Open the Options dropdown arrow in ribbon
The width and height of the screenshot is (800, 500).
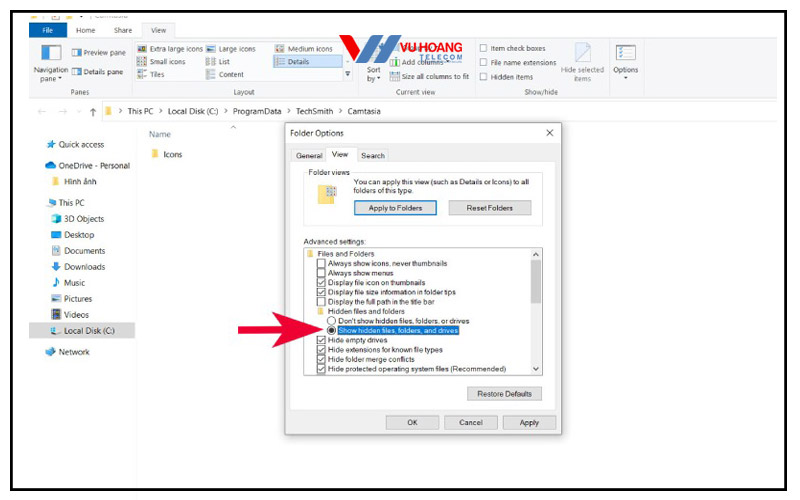pyautogui.click(x=626, y=79)
